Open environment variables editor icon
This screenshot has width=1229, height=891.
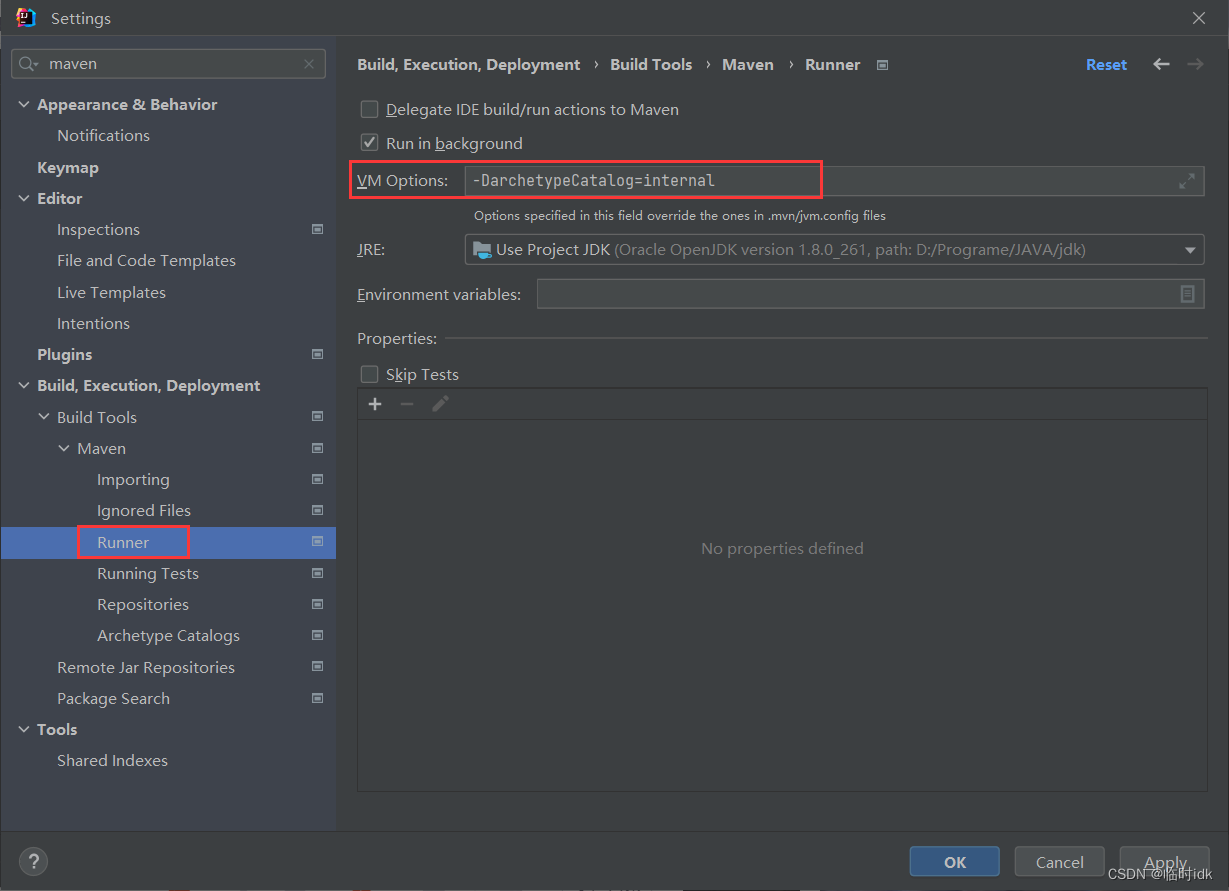coord(1187,294)
